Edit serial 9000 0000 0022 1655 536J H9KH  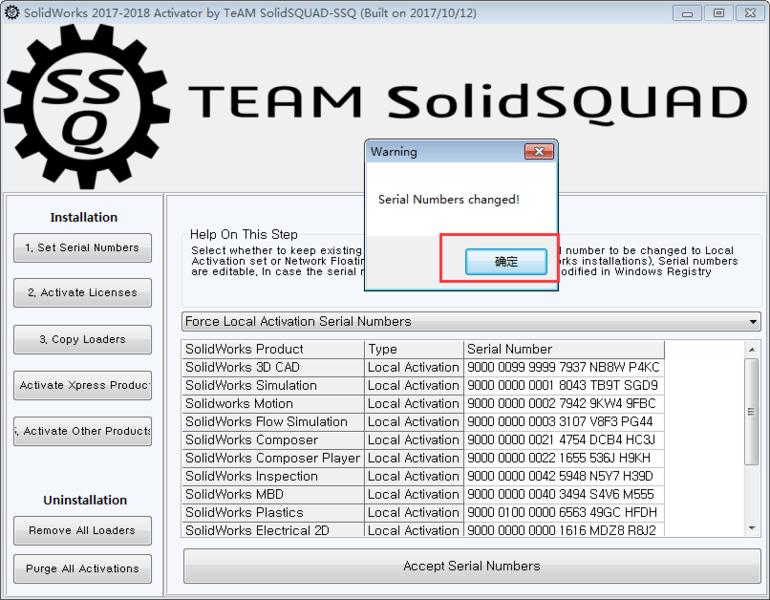564,458
